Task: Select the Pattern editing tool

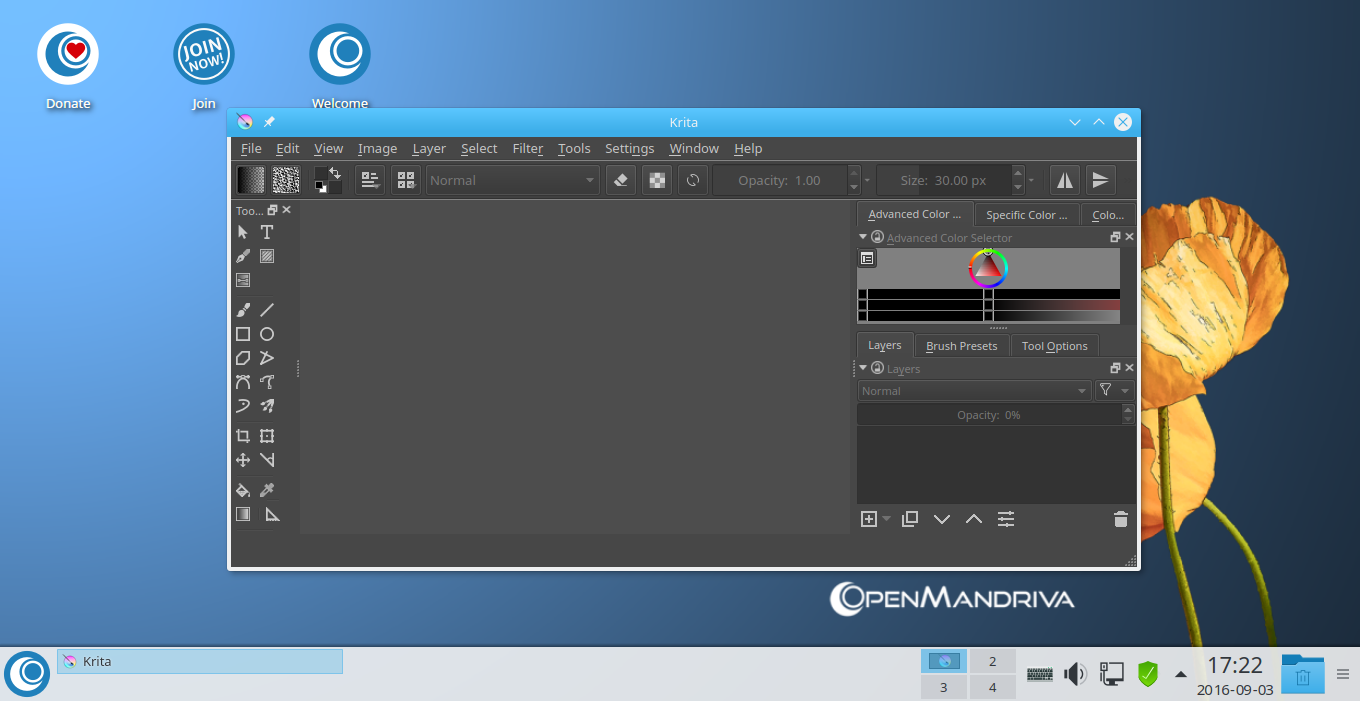Action: [267, 256]
